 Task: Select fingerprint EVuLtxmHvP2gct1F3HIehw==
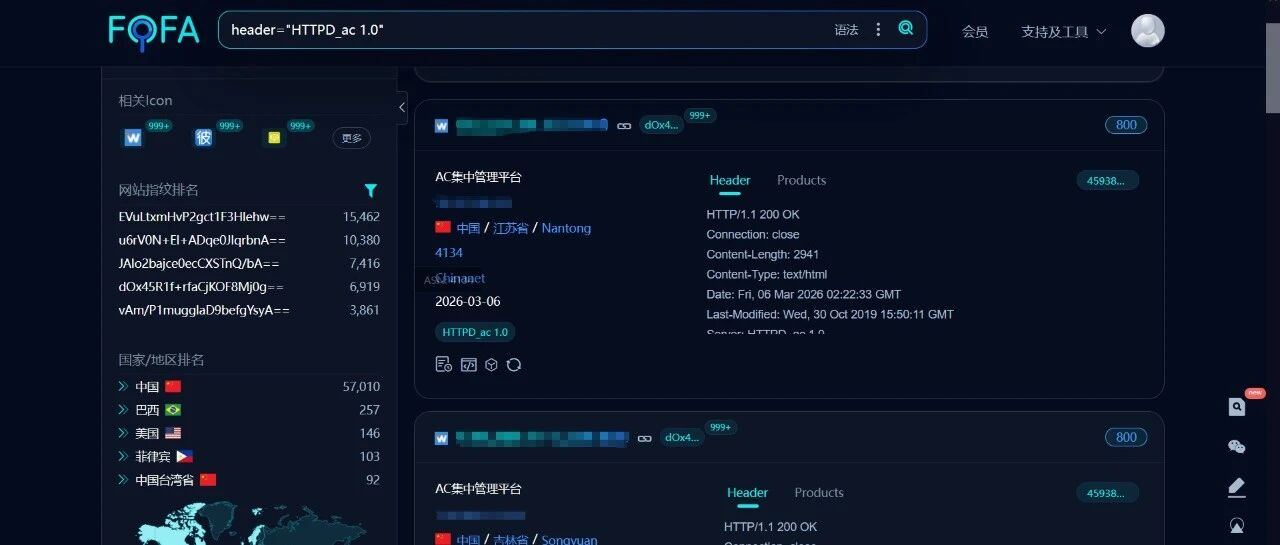click(202, 217)
